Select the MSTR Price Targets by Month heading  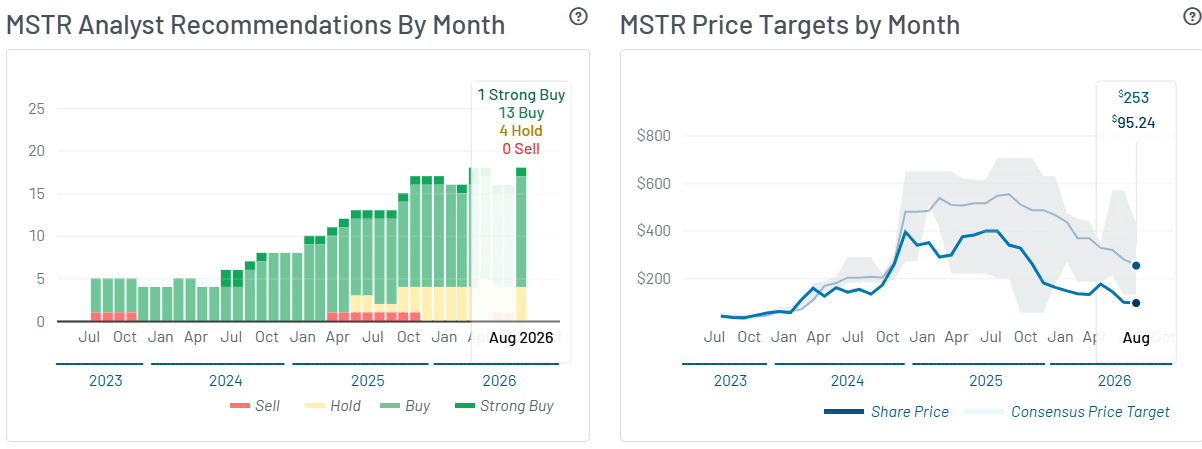[790, 24]
